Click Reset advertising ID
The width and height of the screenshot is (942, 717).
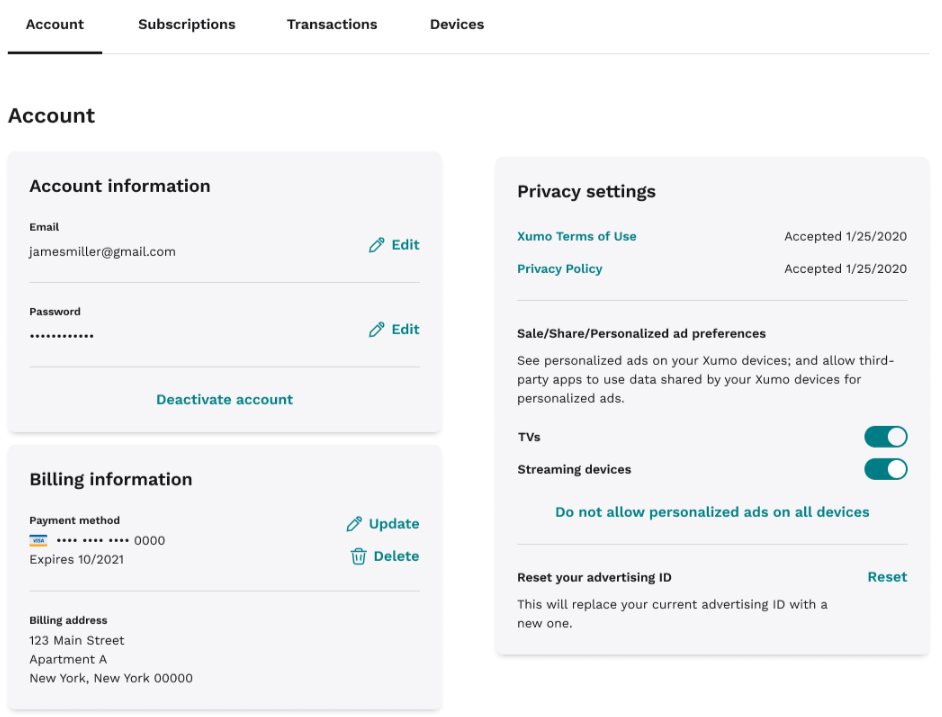point(887,577)
